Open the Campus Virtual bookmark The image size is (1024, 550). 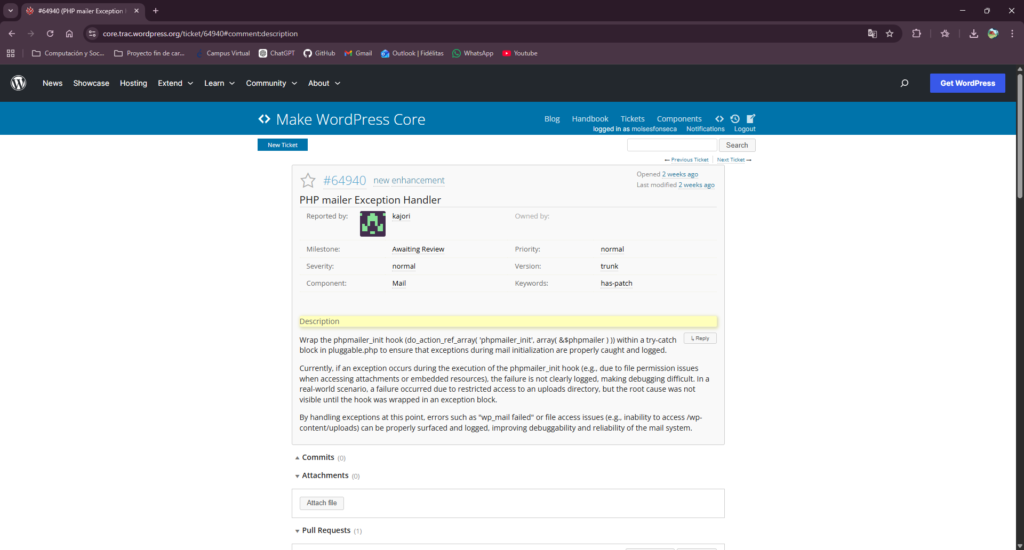click(222, 54)
